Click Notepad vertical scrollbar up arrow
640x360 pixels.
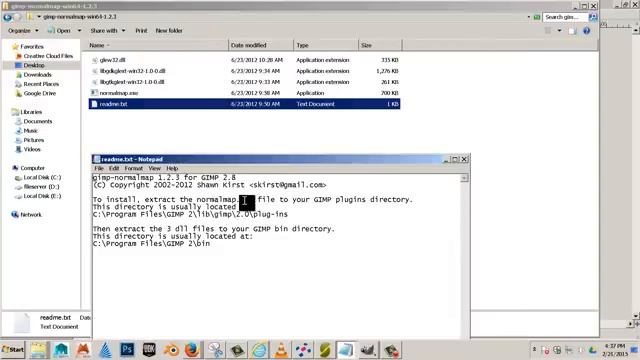point(464,178)
